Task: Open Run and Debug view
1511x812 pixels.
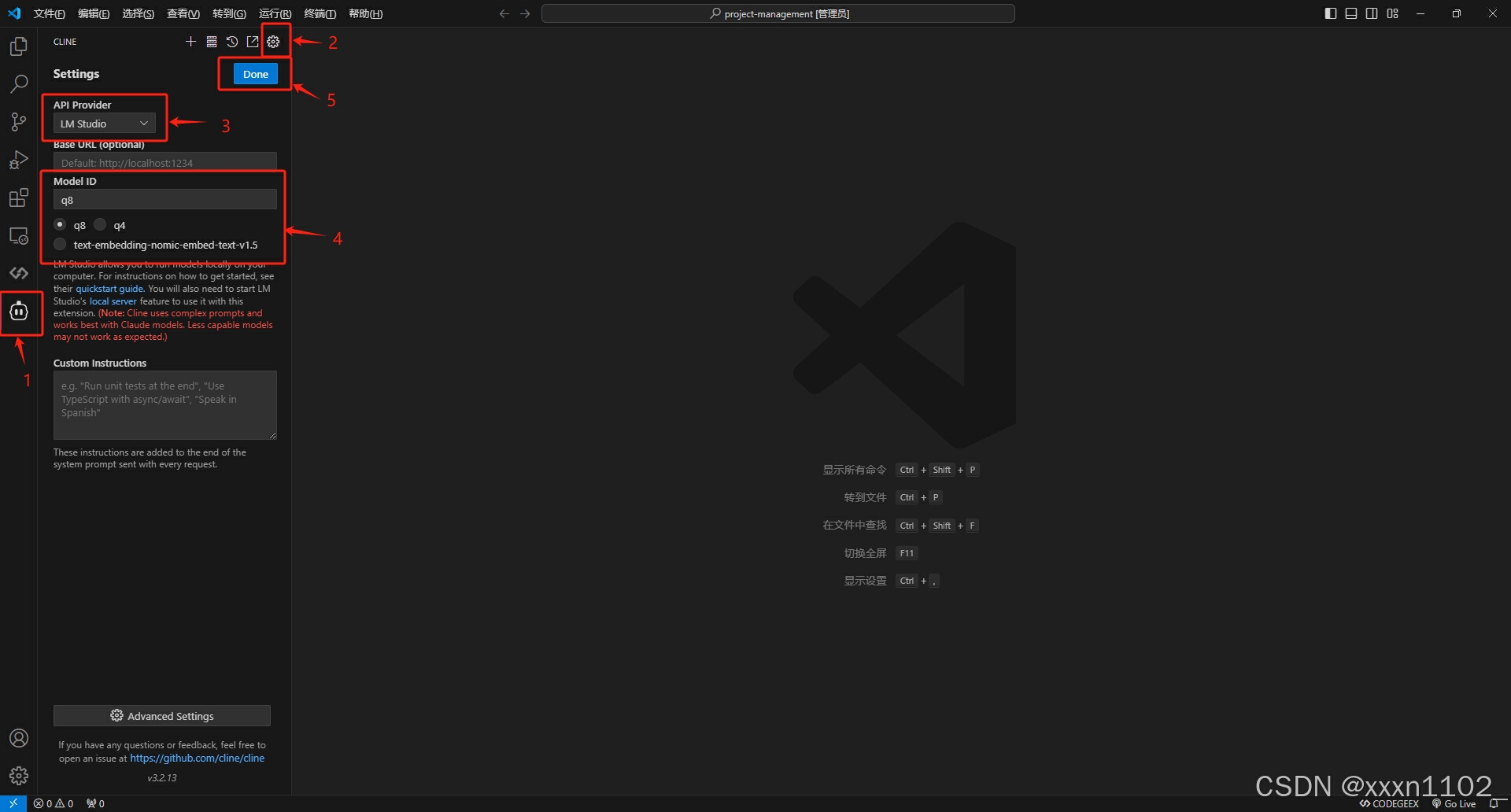Action: [19, 160]
